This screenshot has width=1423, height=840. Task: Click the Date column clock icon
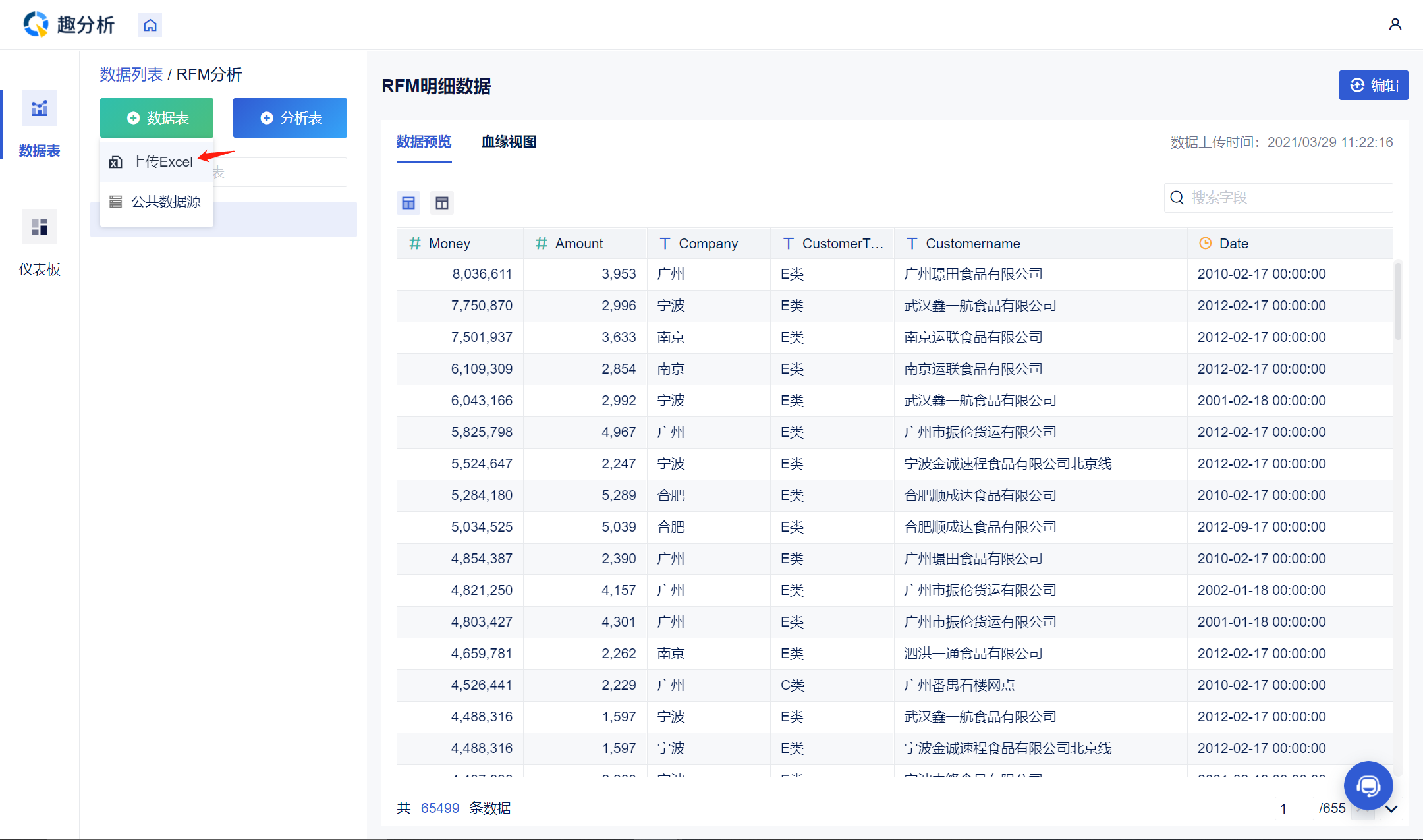click(1205, 243)
